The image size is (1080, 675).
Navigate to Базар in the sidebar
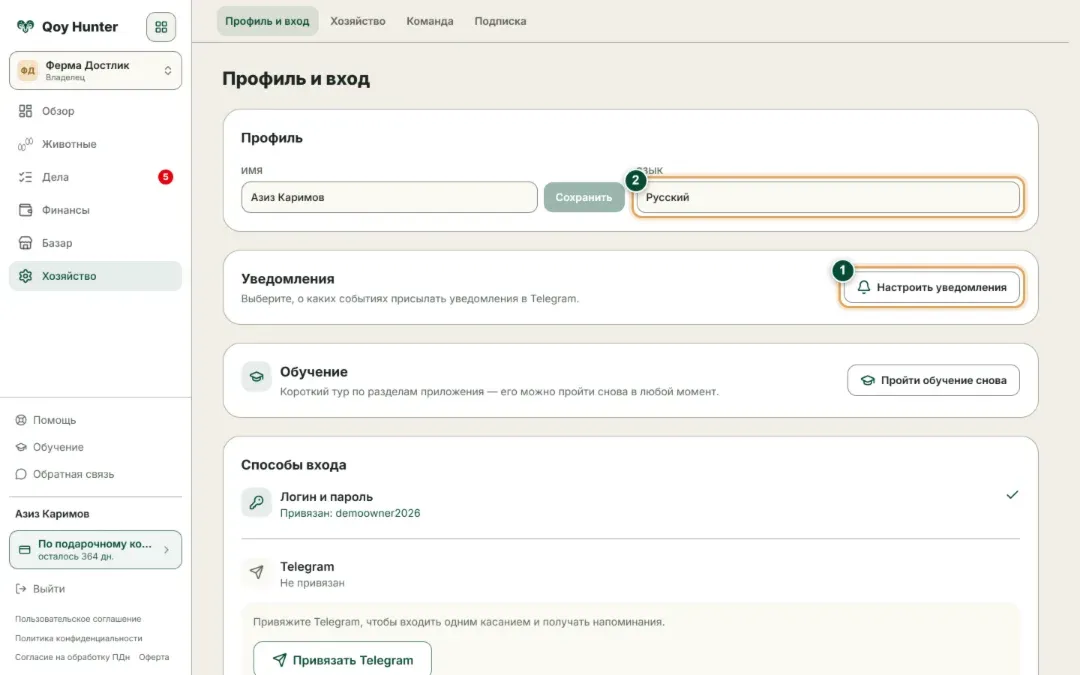coord(95,243)
